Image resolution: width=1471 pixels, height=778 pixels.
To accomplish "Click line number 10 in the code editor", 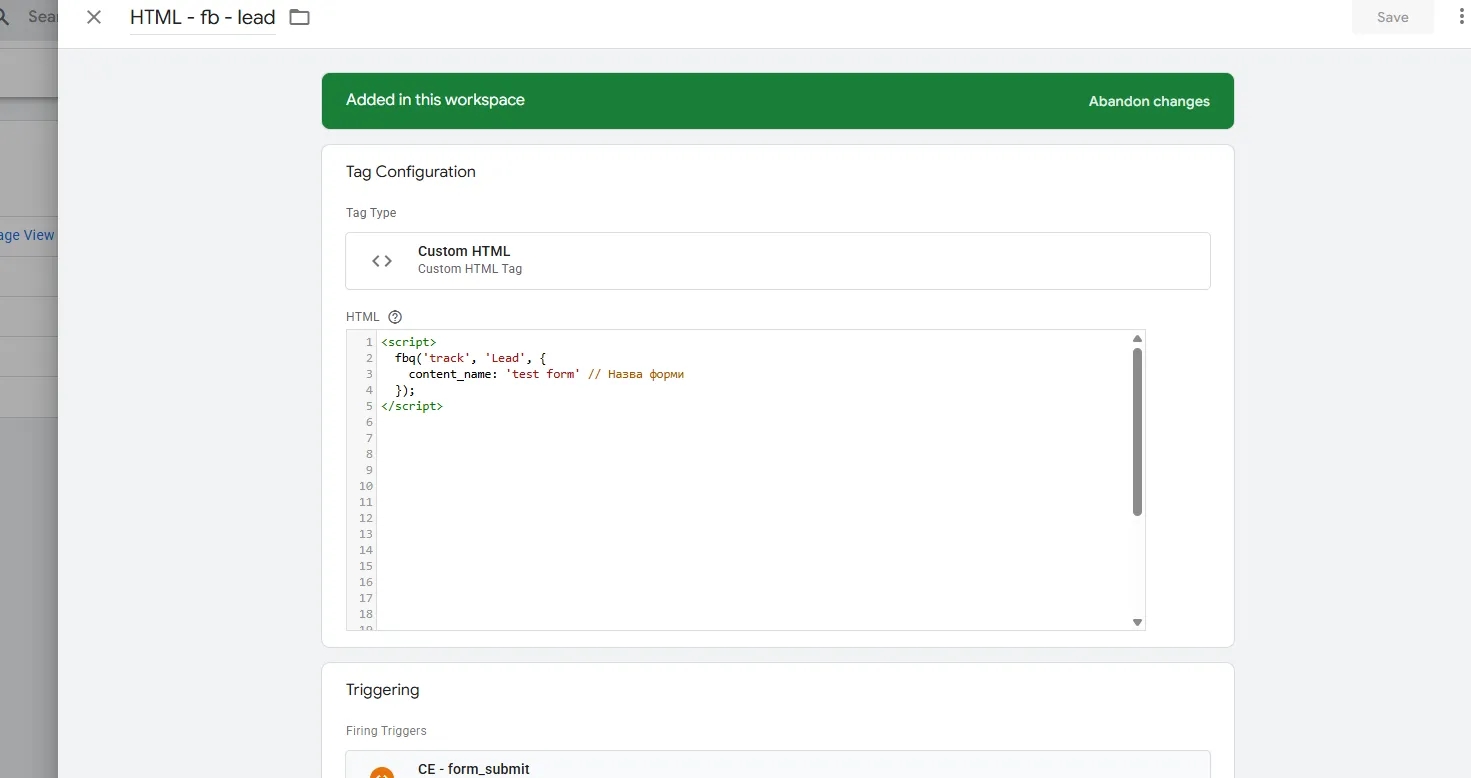I will 365,486.
